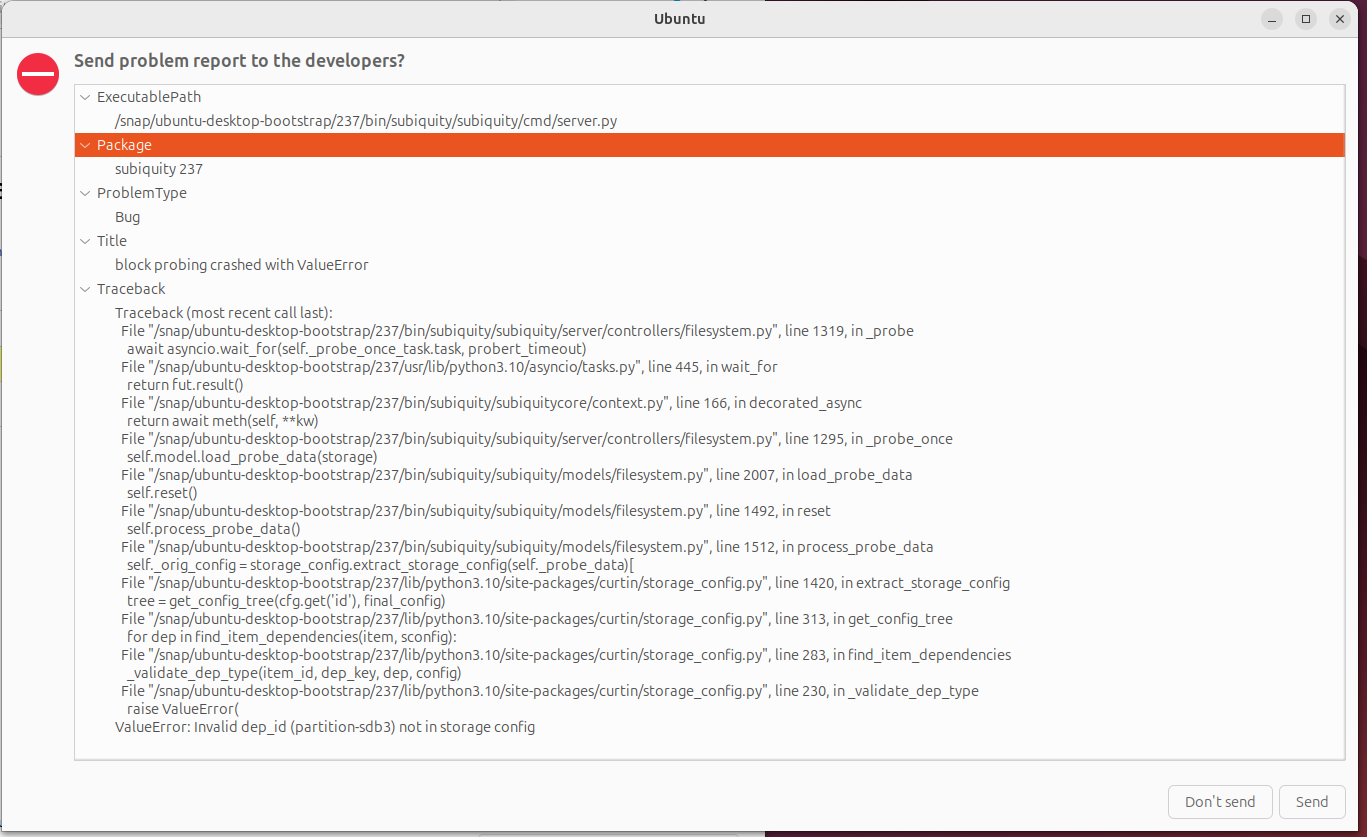Collapse the Traceback section
This screenshot has height=837, width=1367.
pos(85,289)
